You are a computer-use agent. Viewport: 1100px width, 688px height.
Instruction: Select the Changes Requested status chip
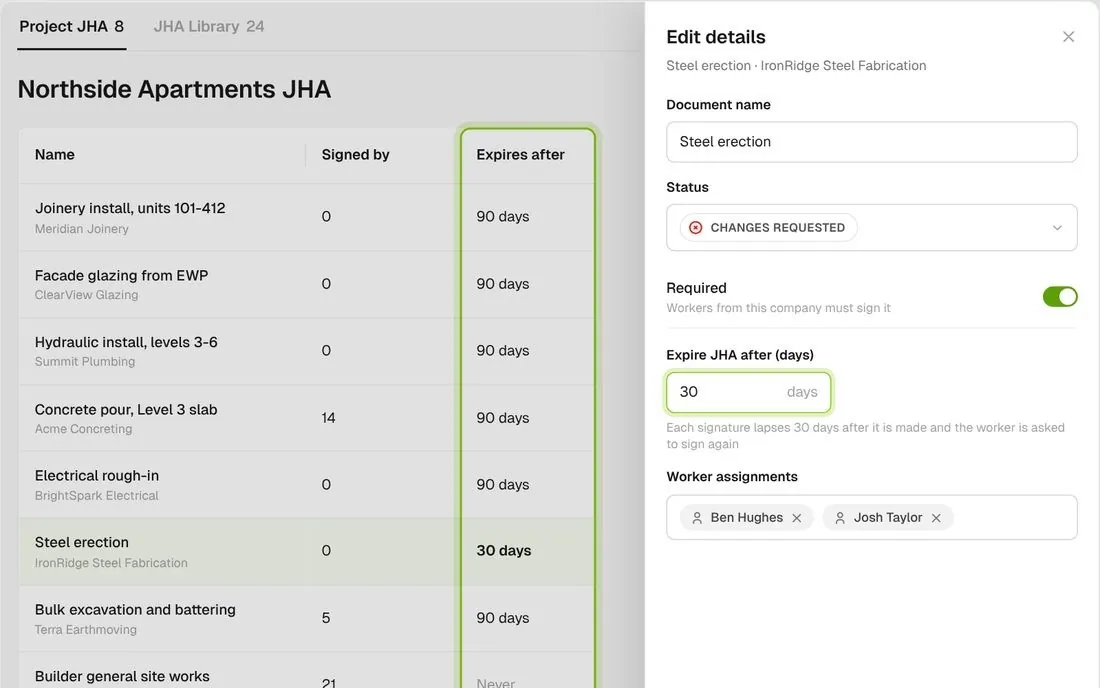tap(769, 227)
